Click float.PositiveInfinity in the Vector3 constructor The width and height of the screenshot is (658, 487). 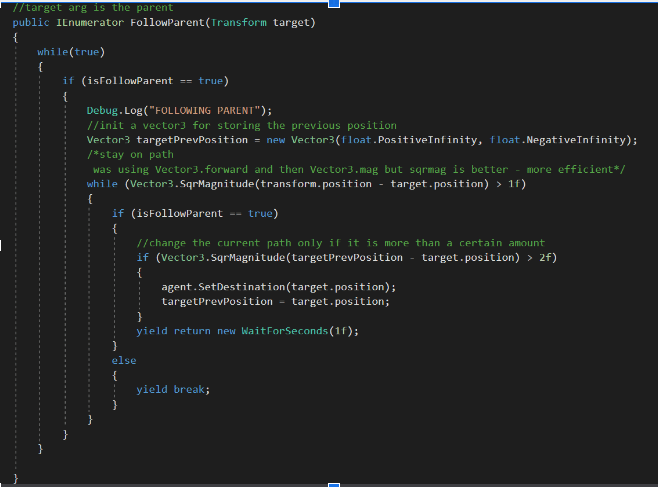(x=409, y=140)
